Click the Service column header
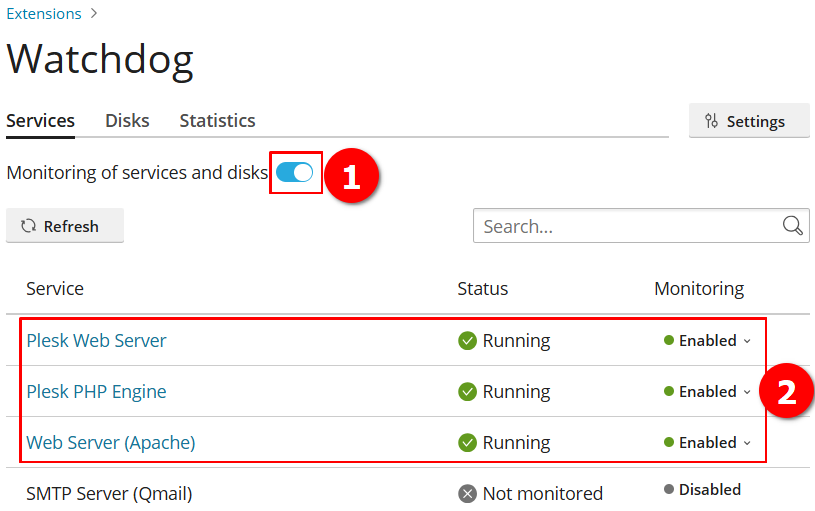Viewport: 815px width, 511px height. pos(55,289)
